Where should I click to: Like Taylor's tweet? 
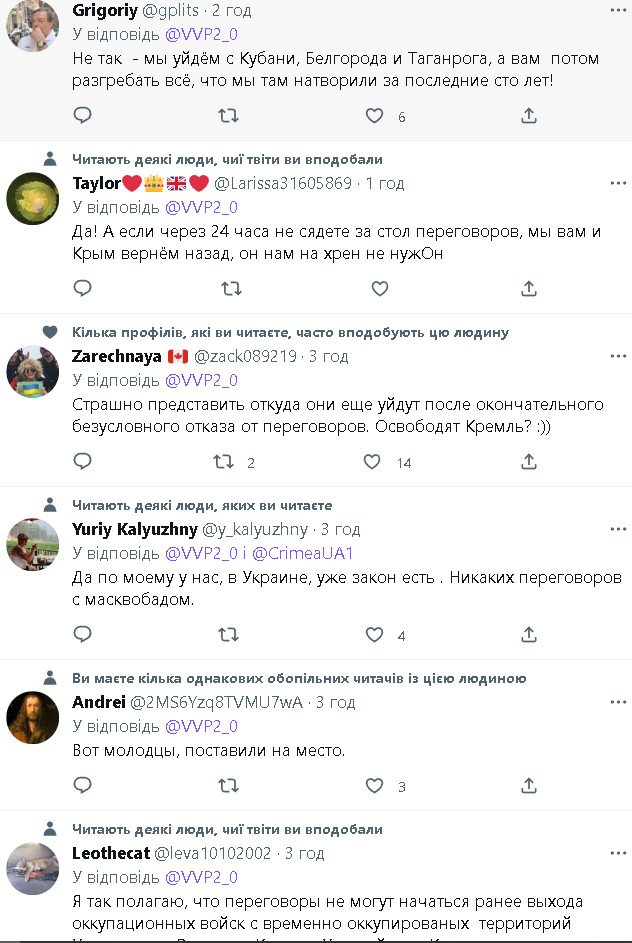click(x=380, y=289)
